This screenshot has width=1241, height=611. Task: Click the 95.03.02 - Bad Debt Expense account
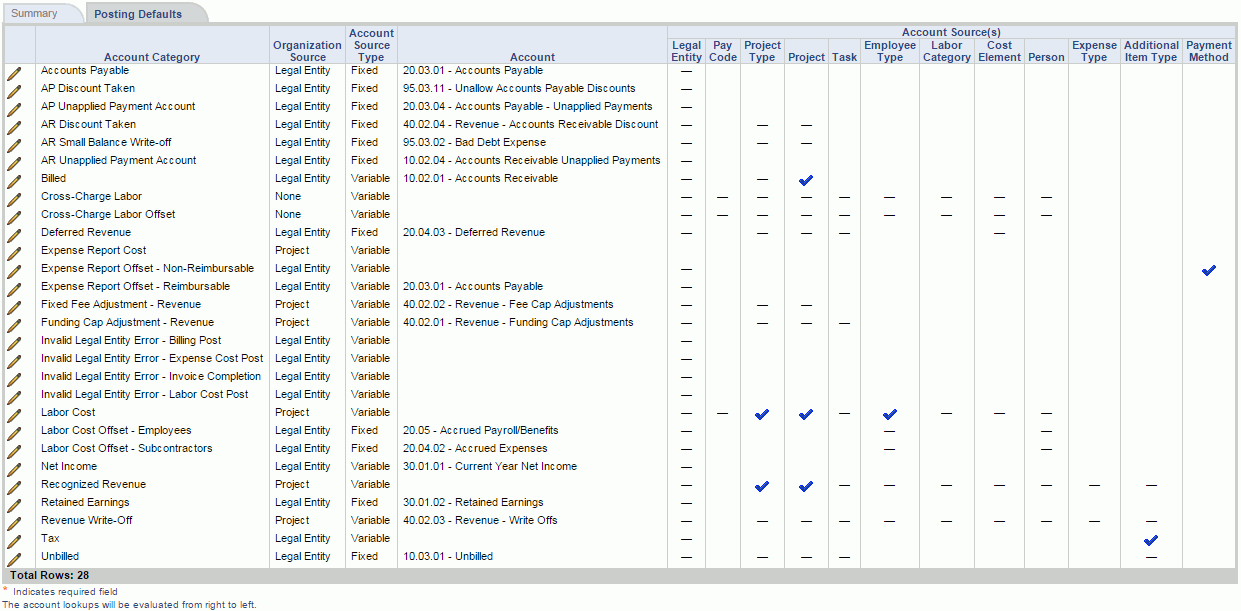pos(474,143)
